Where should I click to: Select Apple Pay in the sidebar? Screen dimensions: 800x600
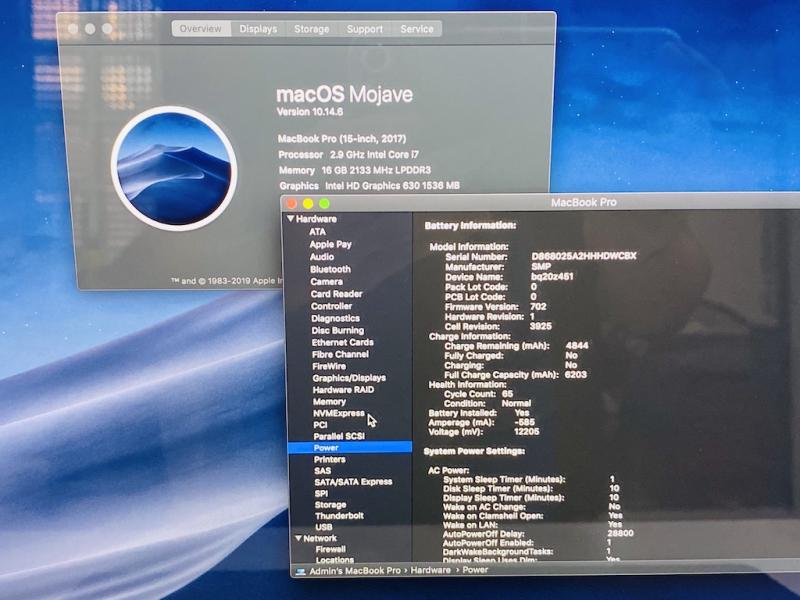pos(331,244)
